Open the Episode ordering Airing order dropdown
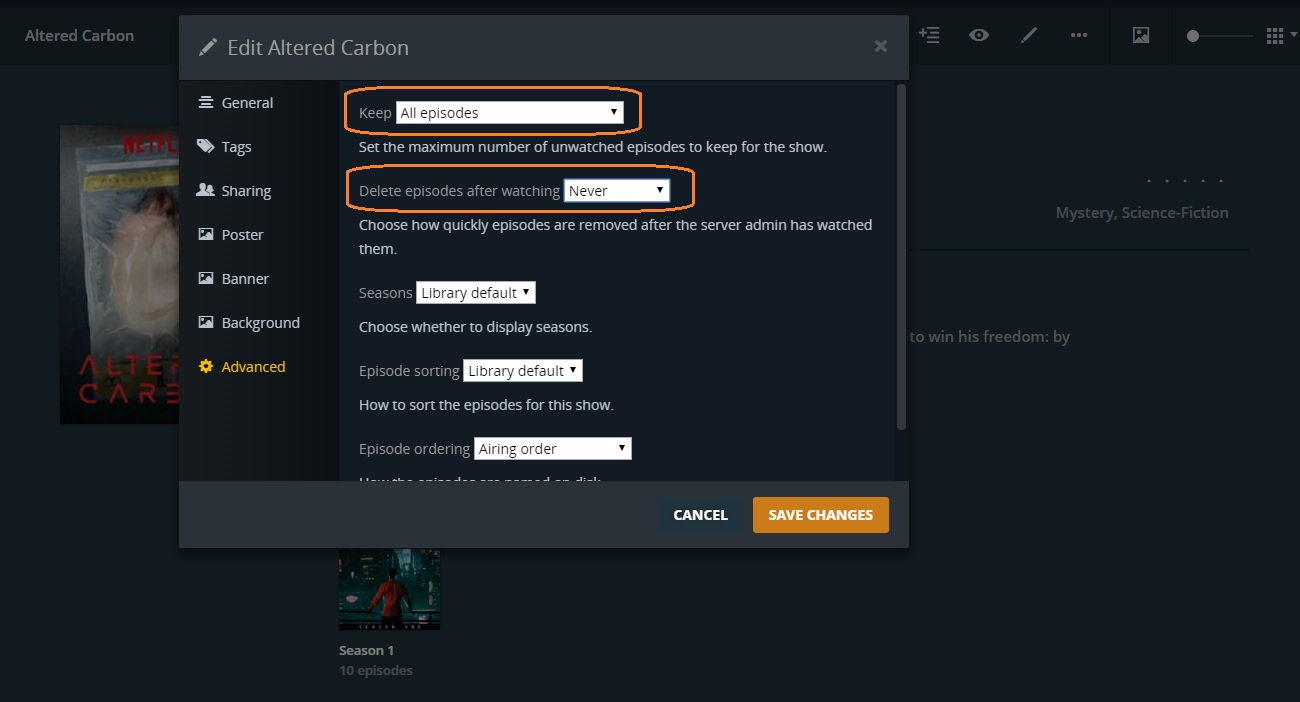This screenshot has height=702, width=1300. (x=553, y=449)
